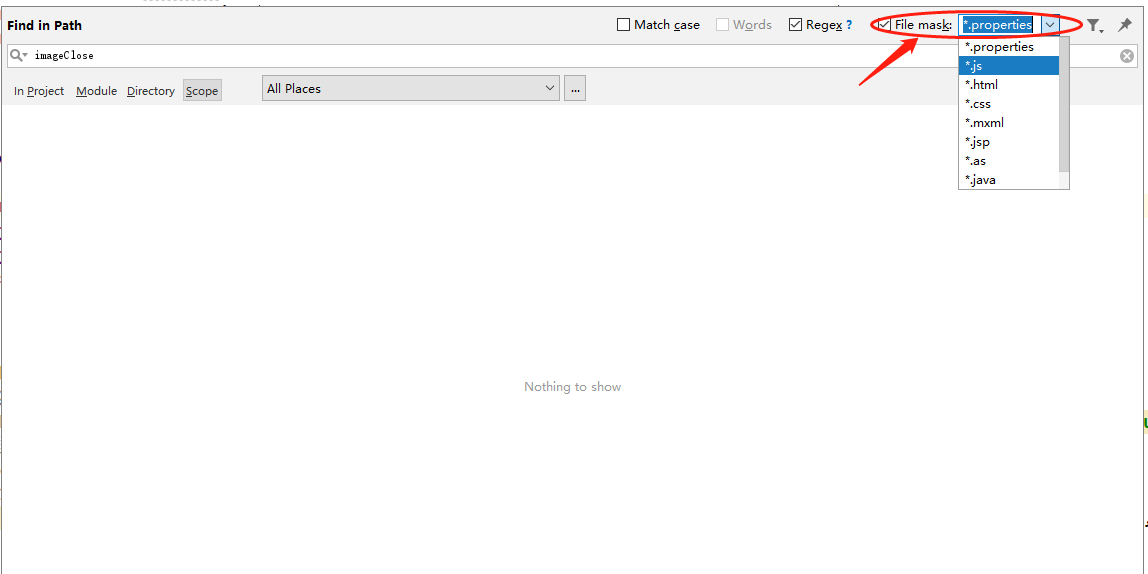Open search history via magnifier icon
The image size is (1148, 574).
pyautogui.click(x=19, y=56)
